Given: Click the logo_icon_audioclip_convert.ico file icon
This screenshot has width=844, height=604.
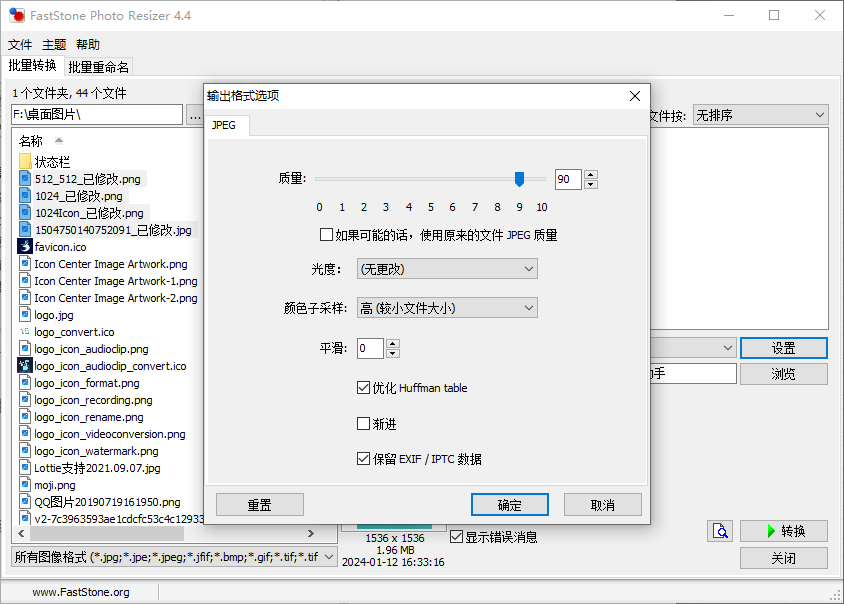Looking at the screenshot, I should pos(25,366).
